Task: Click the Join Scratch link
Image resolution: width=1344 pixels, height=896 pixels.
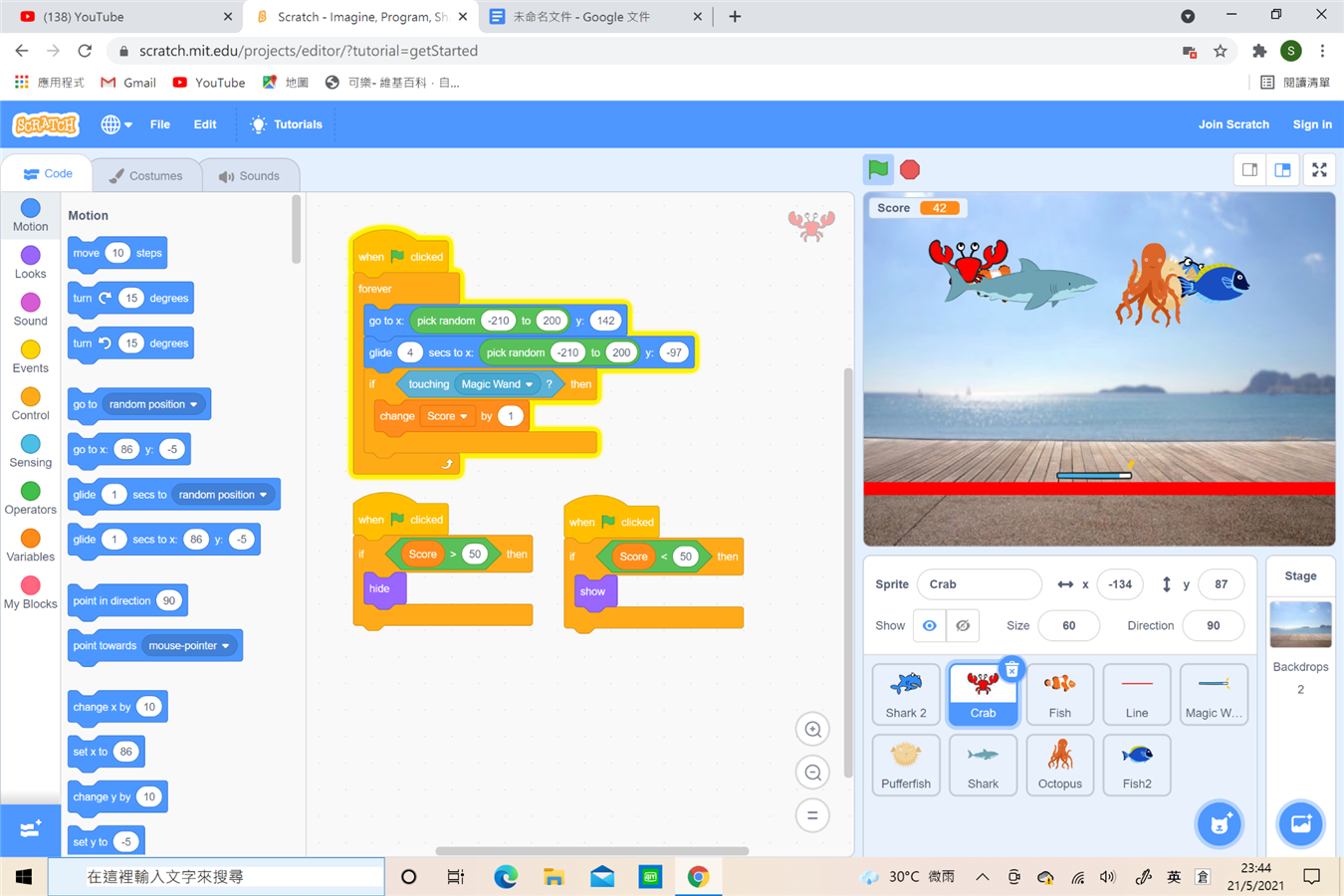Action: (x=1232, y=124)
